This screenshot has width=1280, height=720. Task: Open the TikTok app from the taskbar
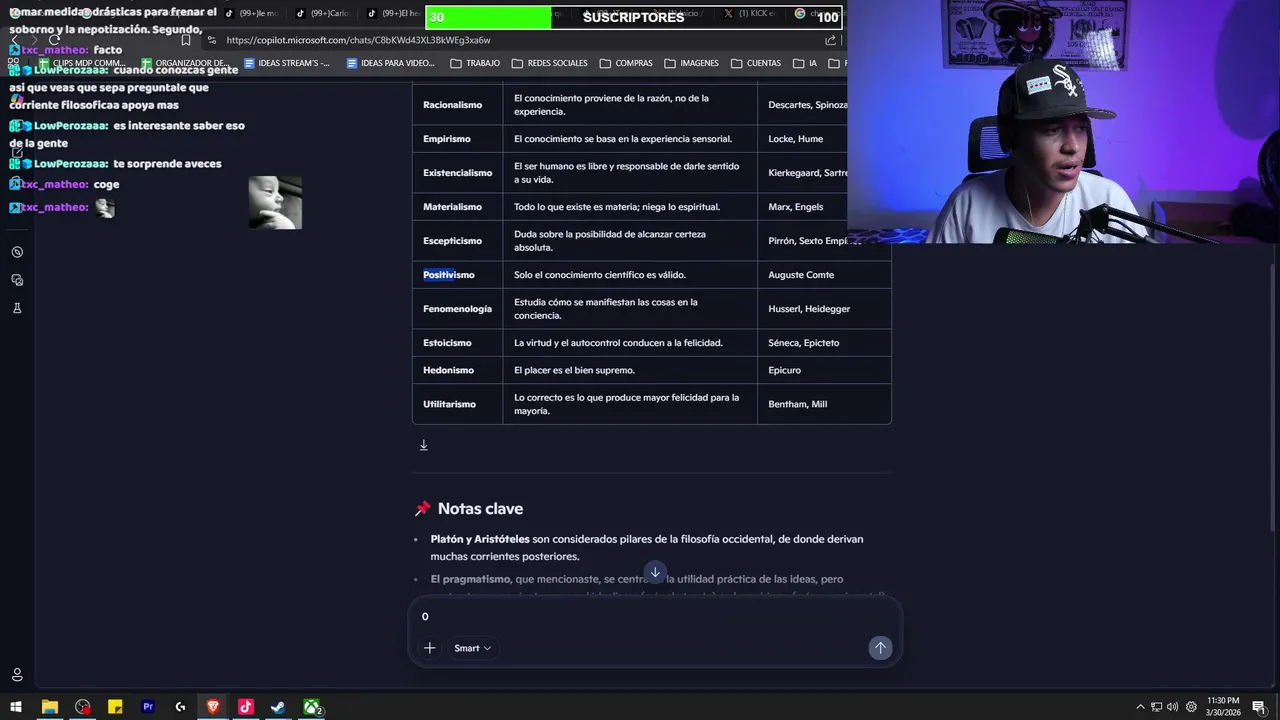click(246, 707)
